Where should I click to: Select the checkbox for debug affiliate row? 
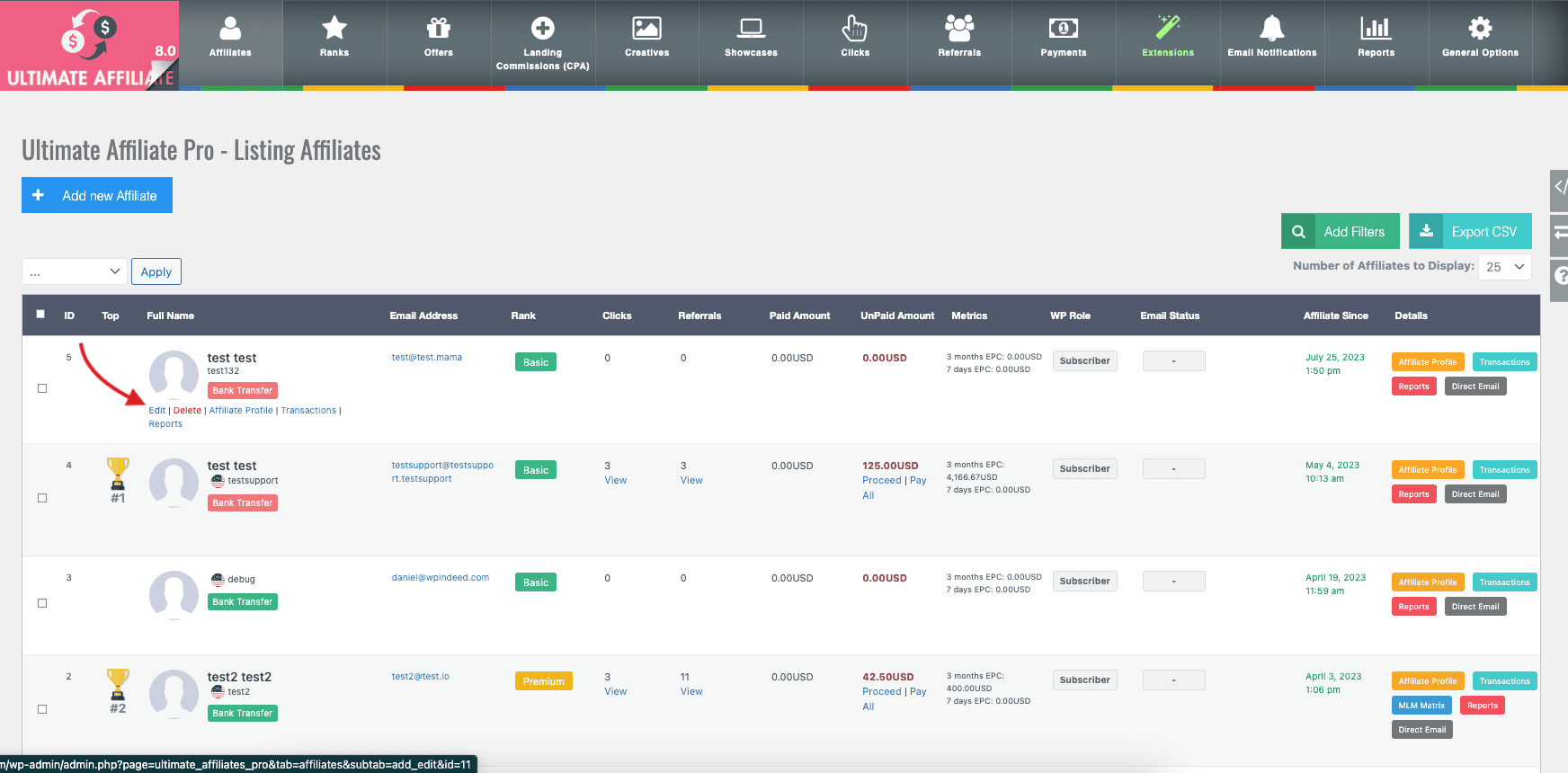pyautogui.click(x=42, y=603)
